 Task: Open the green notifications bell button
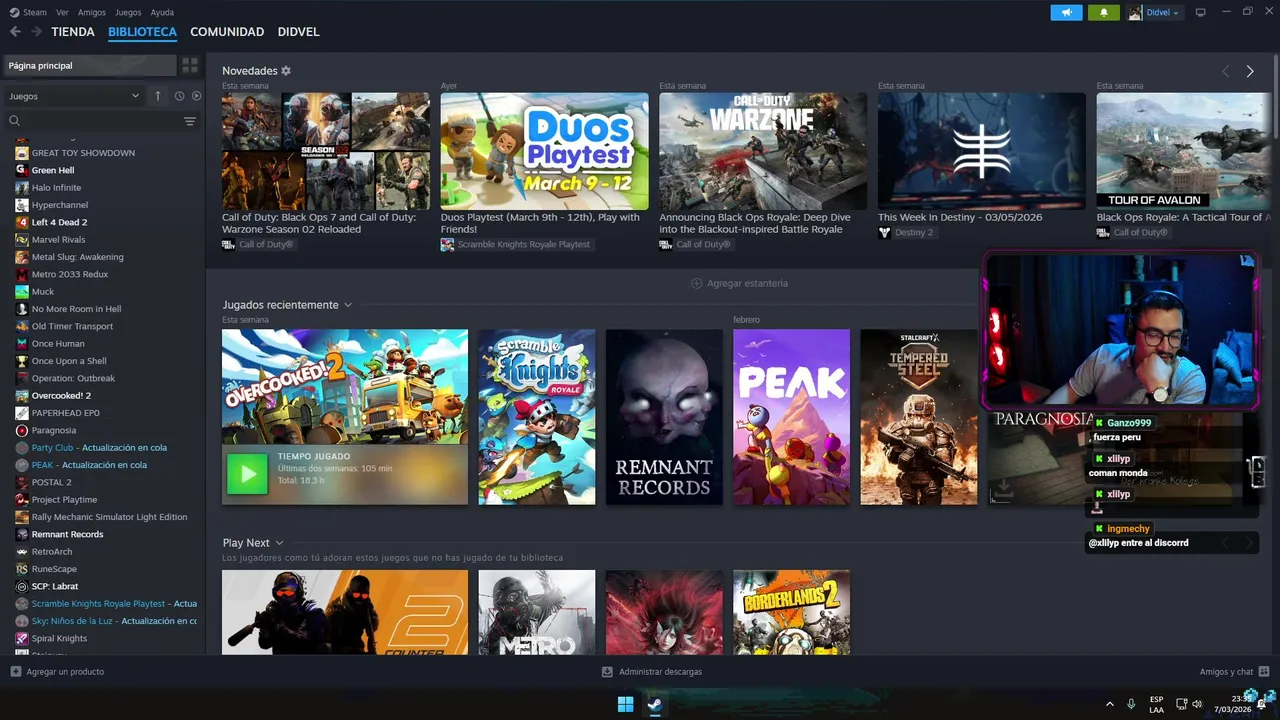(x=1104, y=12)
